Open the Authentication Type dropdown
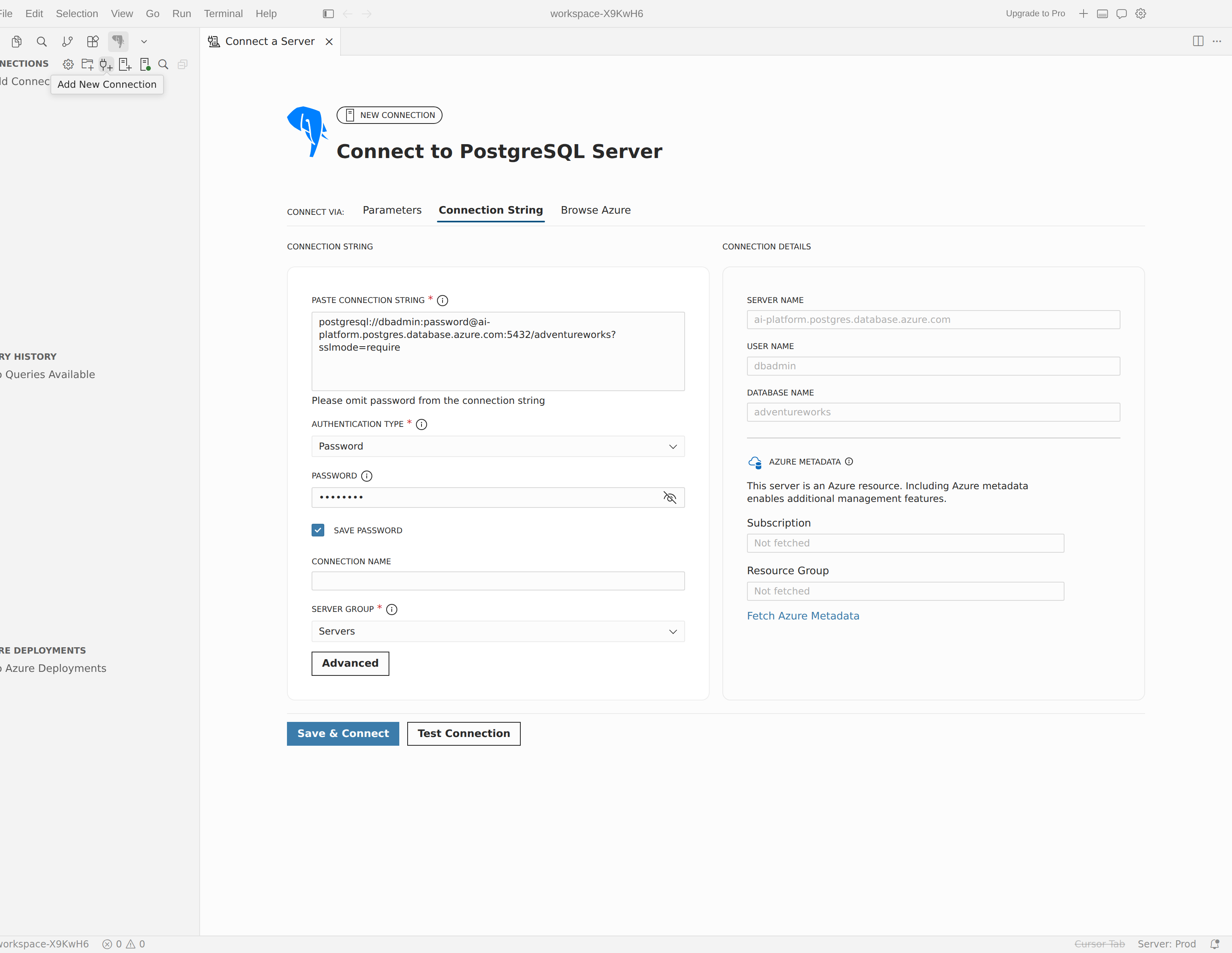This screenshot has height=953, width=1232. click(498, 446)
